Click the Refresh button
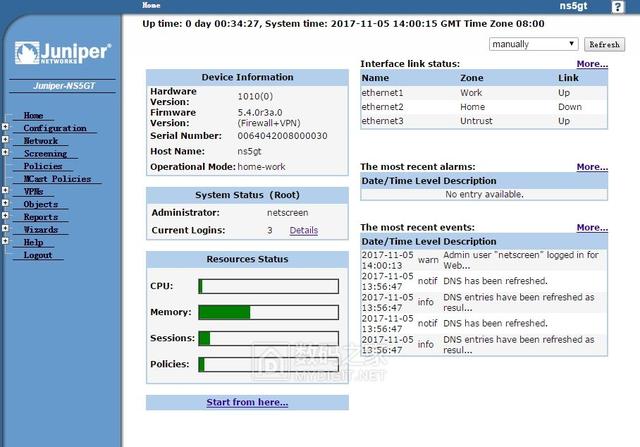 (604, 44)
